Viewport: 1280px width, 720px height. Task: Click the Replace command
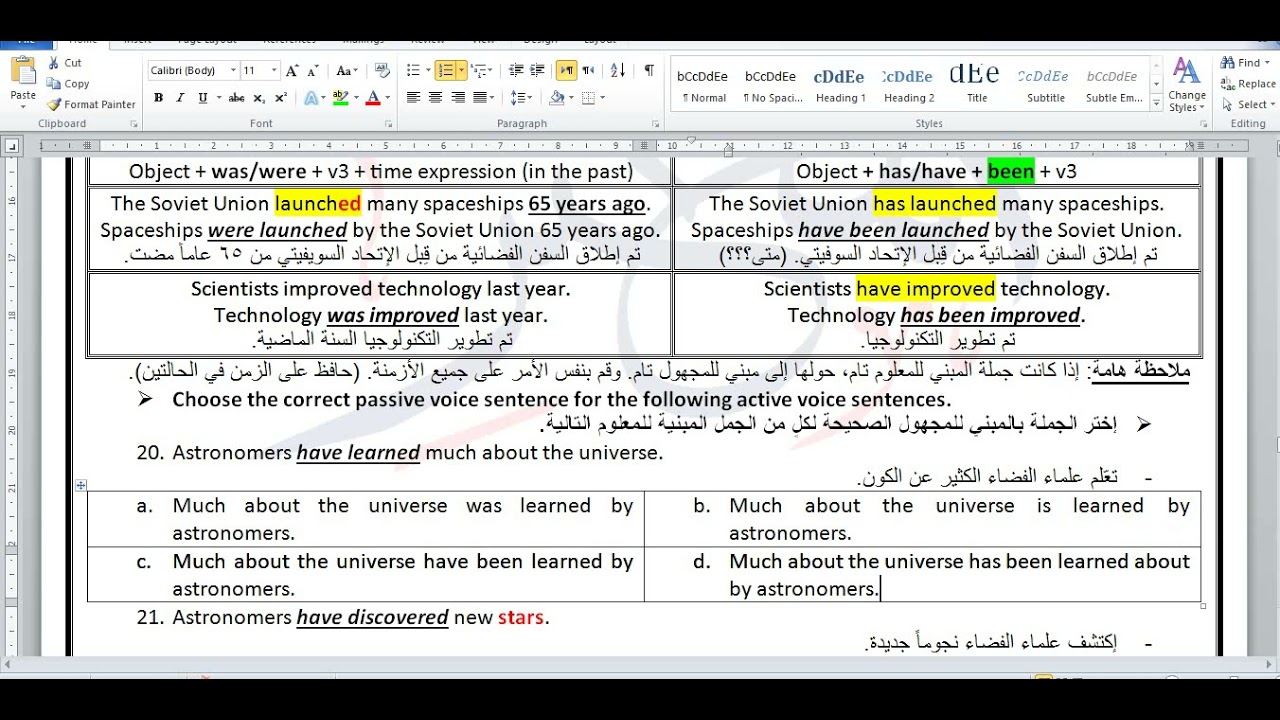(1248, 84)
